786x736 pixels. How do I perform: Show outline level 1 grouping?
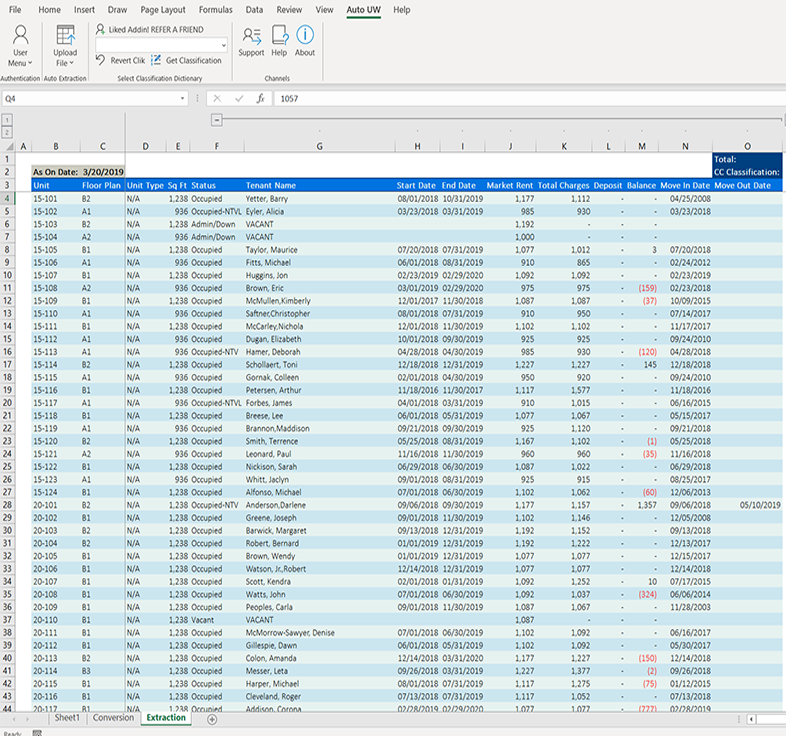tap(8, 119)
